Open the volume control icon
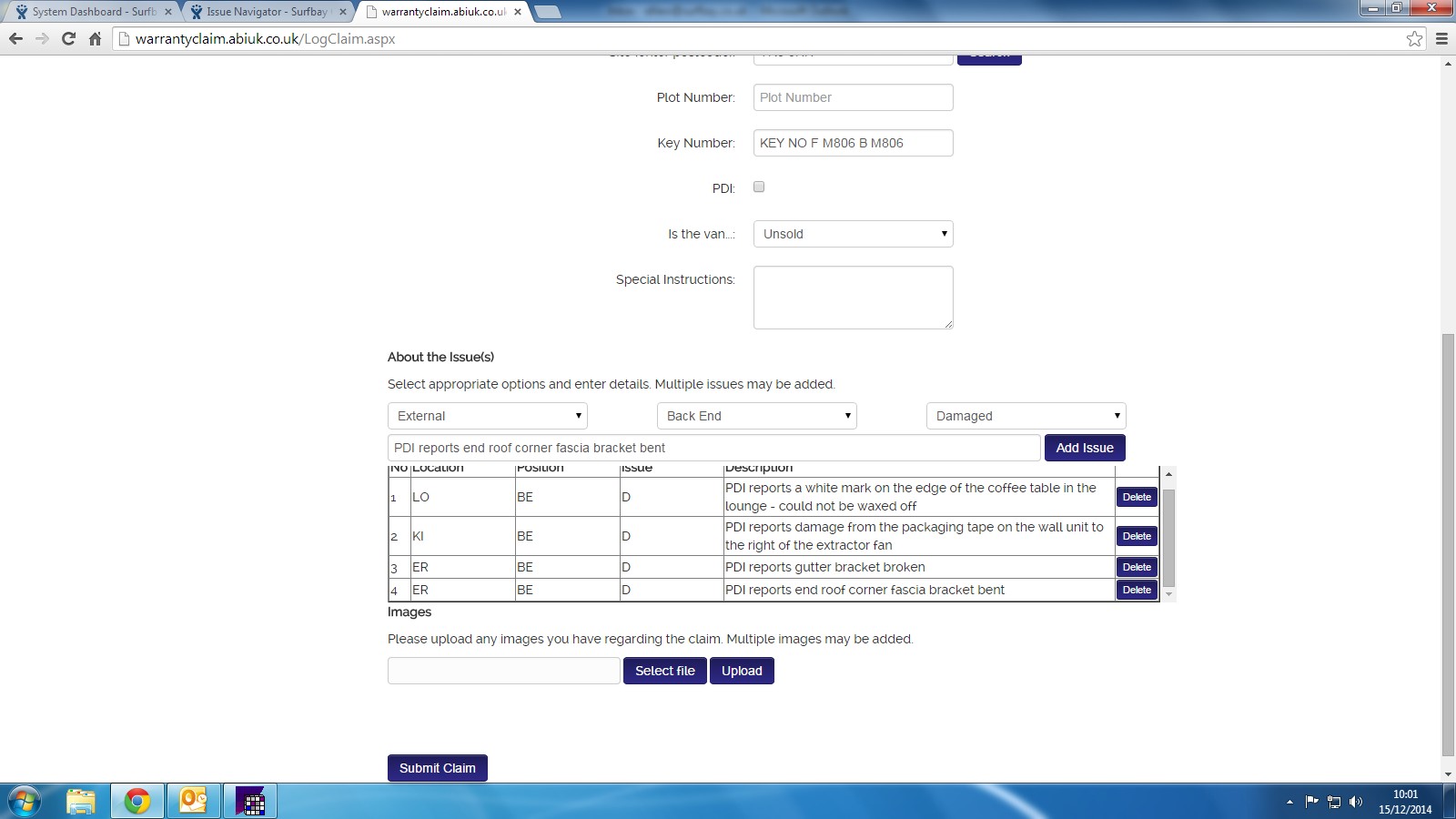The width and height of the screenshot is (1456, 819). [x=1356, y=802]
